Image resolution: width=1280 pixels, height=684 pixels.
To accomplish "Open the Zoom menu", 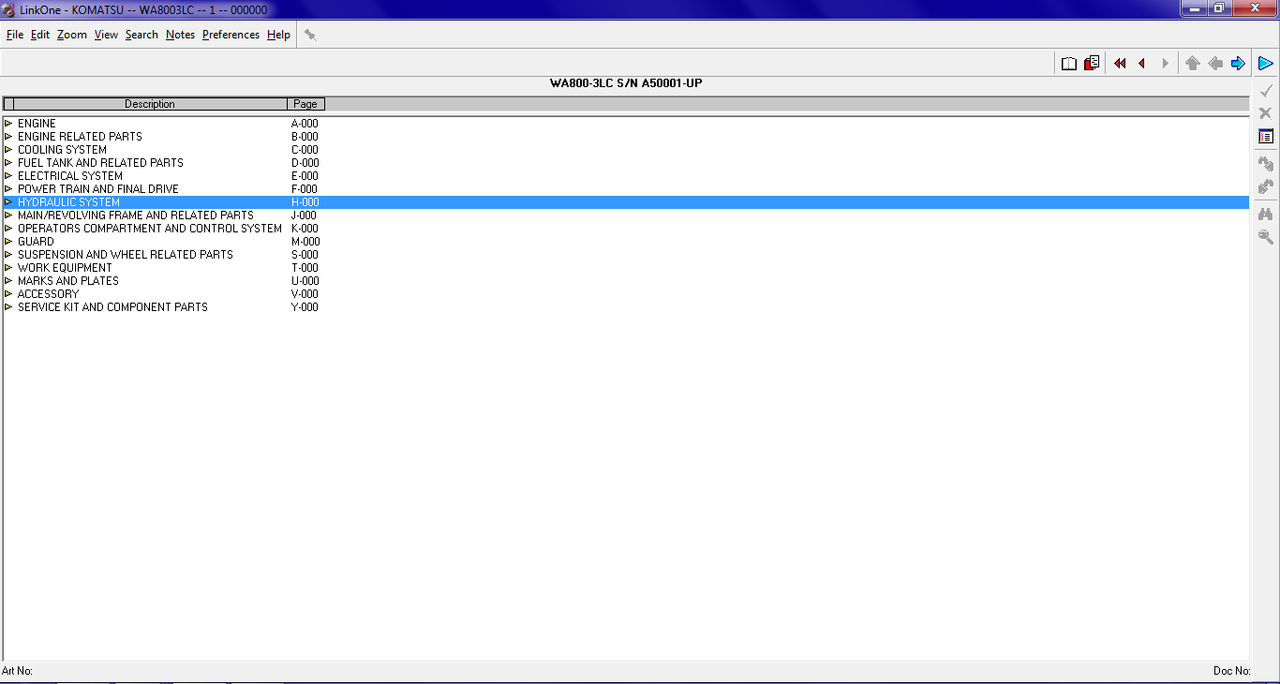I will click(x=72, y=34).
